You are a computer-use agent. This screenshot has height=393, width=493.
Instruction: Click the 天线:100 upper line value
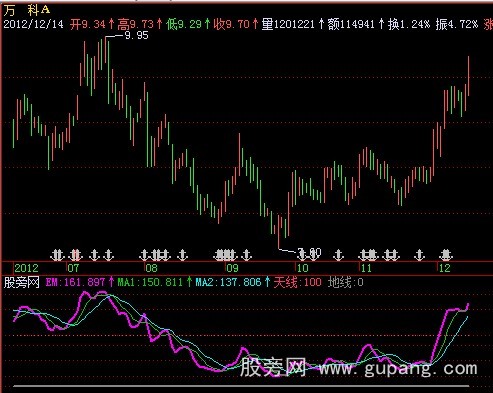298,283
